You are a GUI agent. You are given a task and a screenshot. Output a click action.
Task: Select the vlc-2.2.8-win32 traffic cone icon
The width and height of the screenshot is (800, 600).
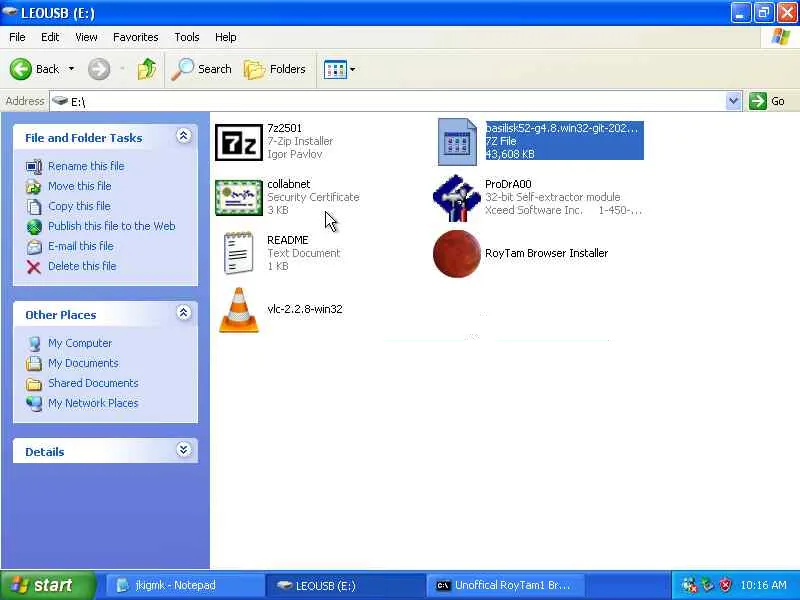(x=239, y=310)
